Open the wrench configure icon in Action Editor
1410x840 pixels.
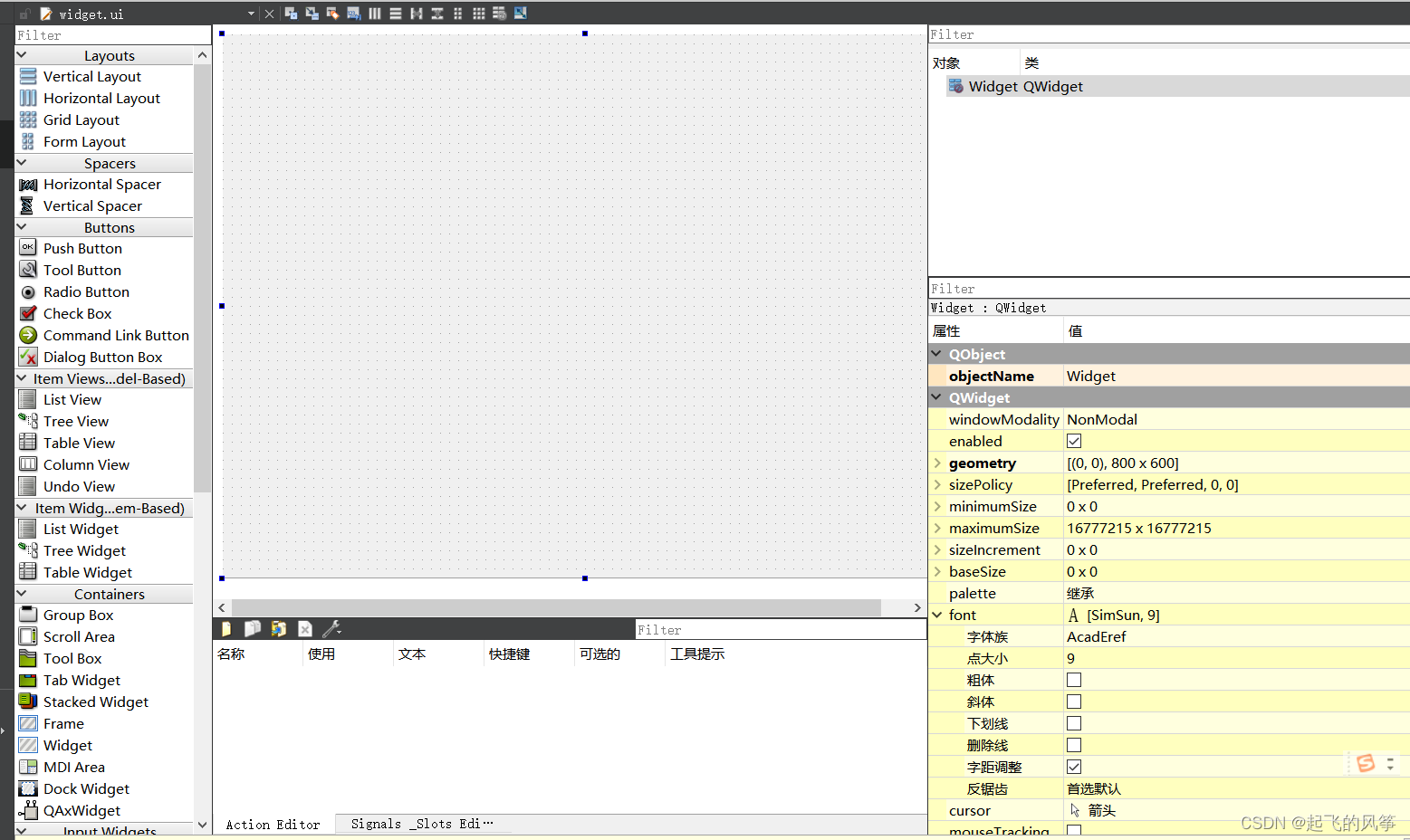pyautogui.click(x=331, y=629)
